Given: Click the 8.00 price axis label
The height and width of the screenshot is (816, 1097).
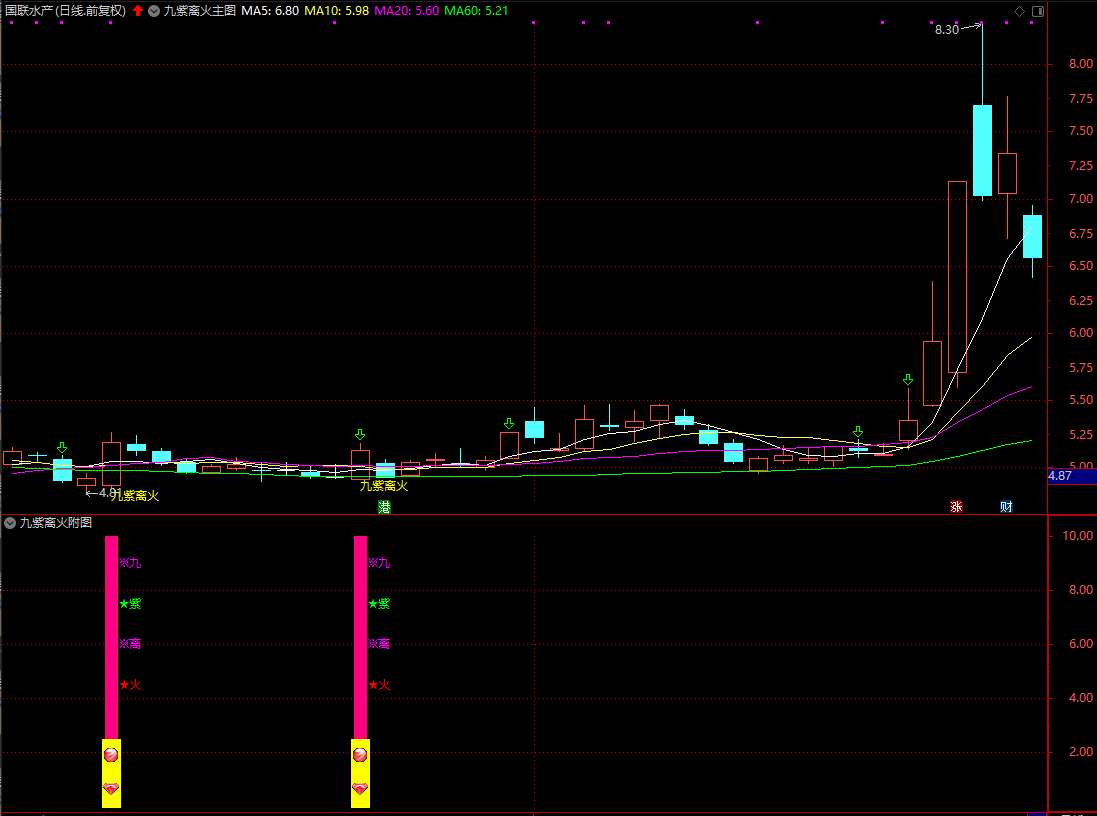Looking at the screenshot, I should tap(1081, 64).
